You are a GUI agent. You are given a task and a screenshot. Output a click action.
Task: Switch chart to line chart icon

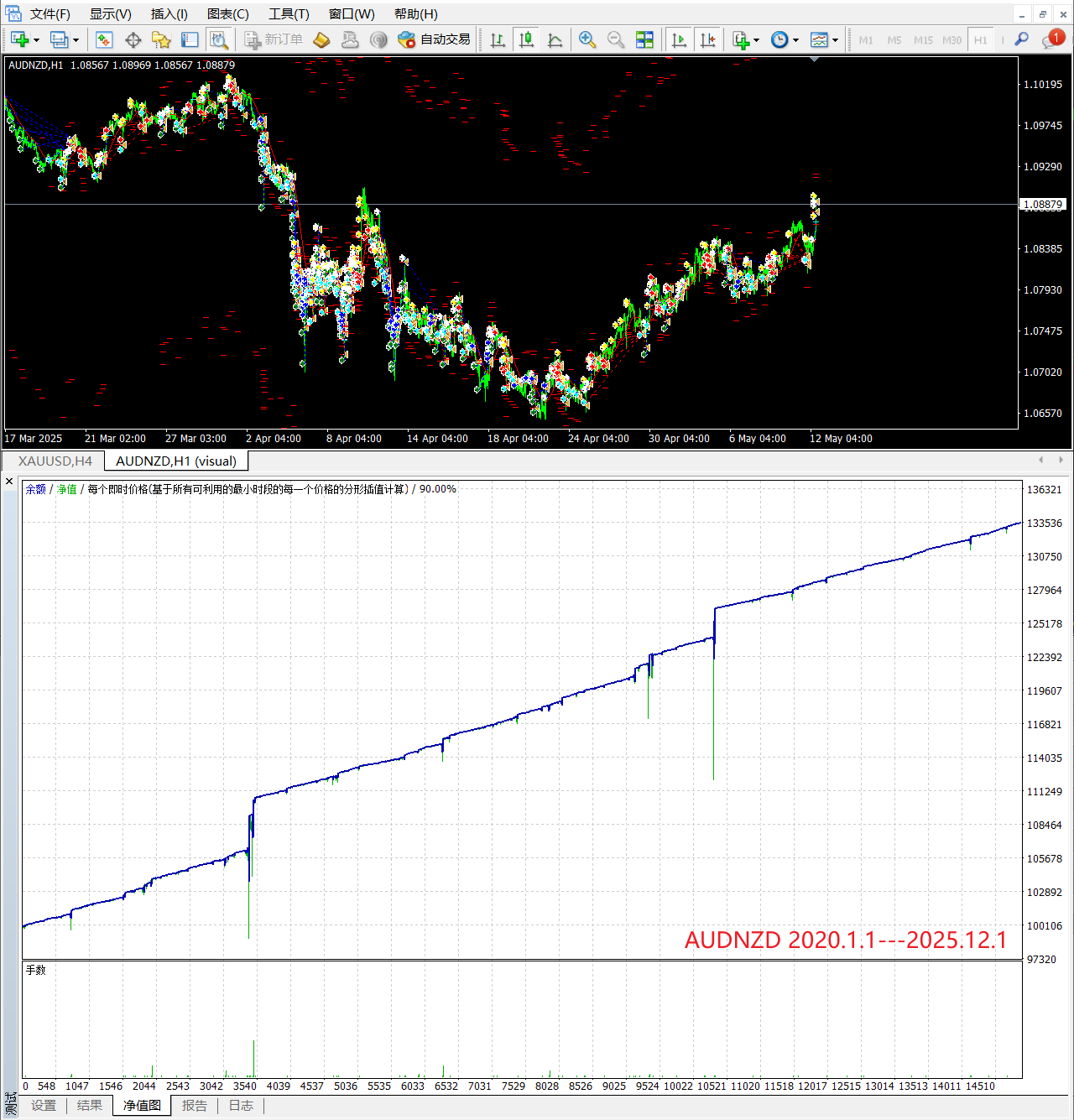click(555, 39)
